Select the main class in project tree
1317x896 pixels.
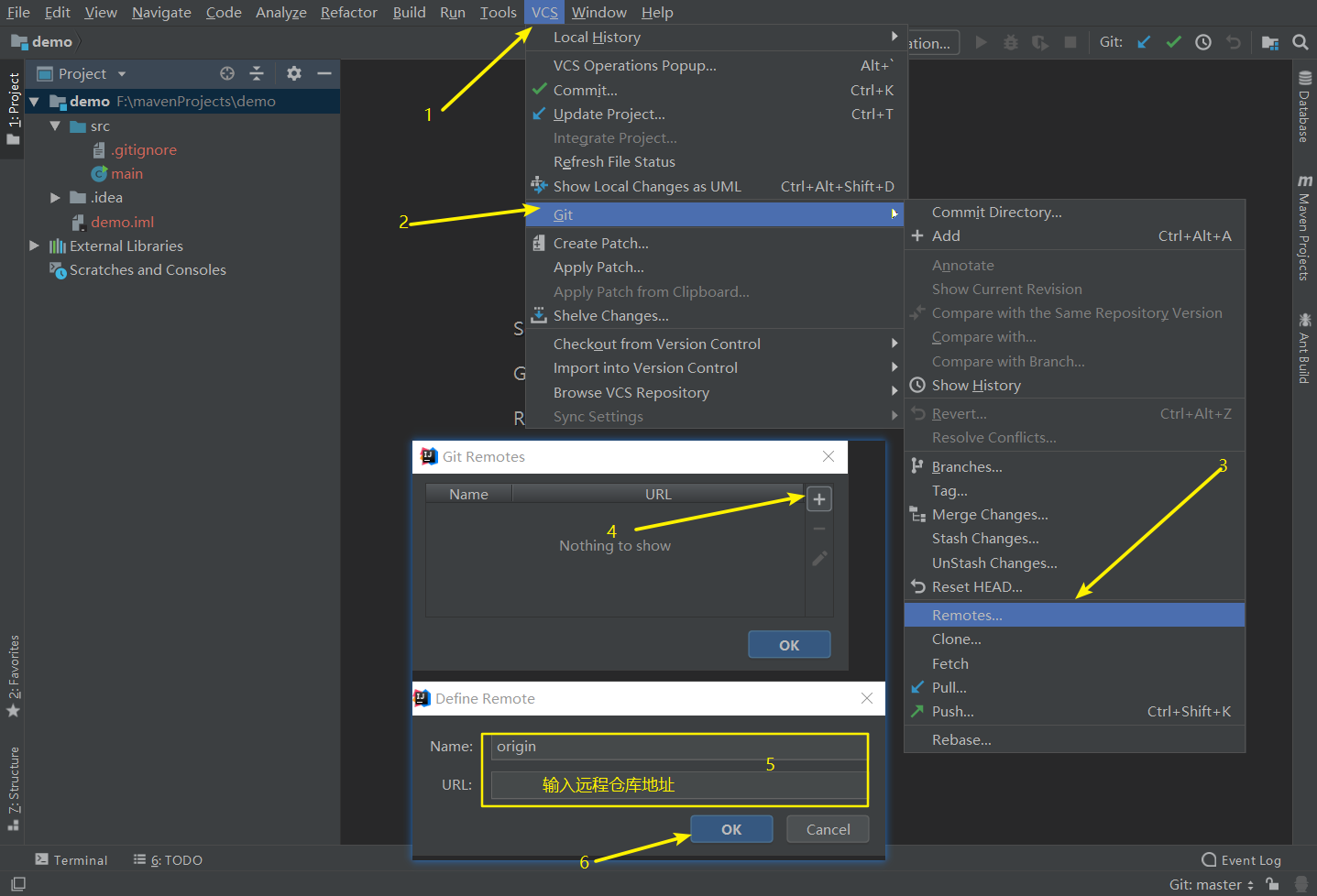click(x=117, y=174)
